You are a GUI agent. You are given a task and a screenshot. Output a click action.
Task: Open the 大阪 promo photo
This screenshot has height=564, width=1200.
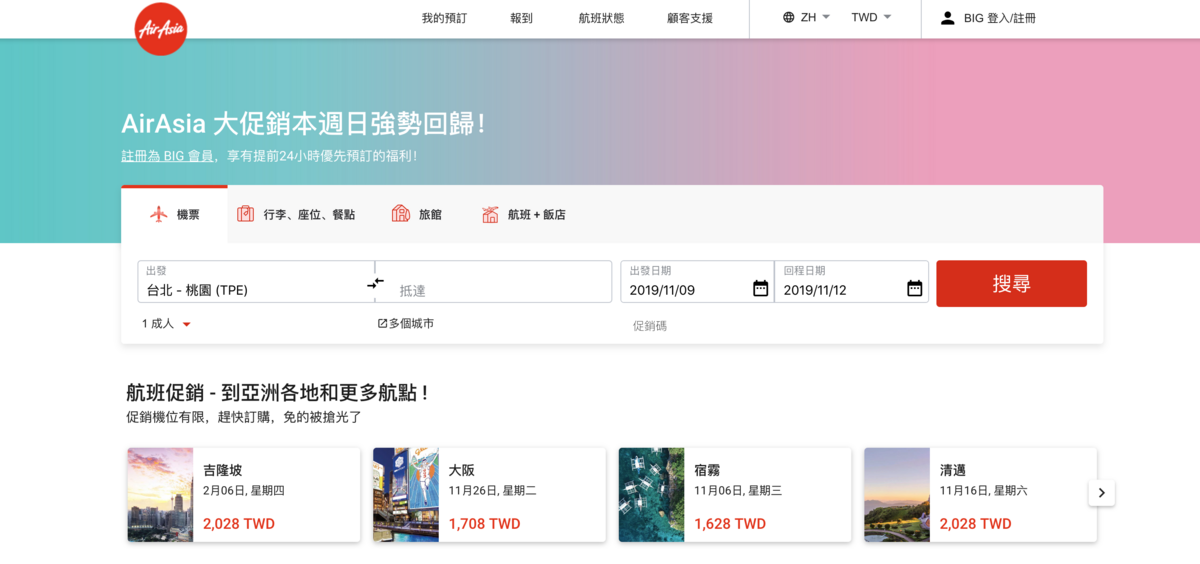[x=406, y=495]
